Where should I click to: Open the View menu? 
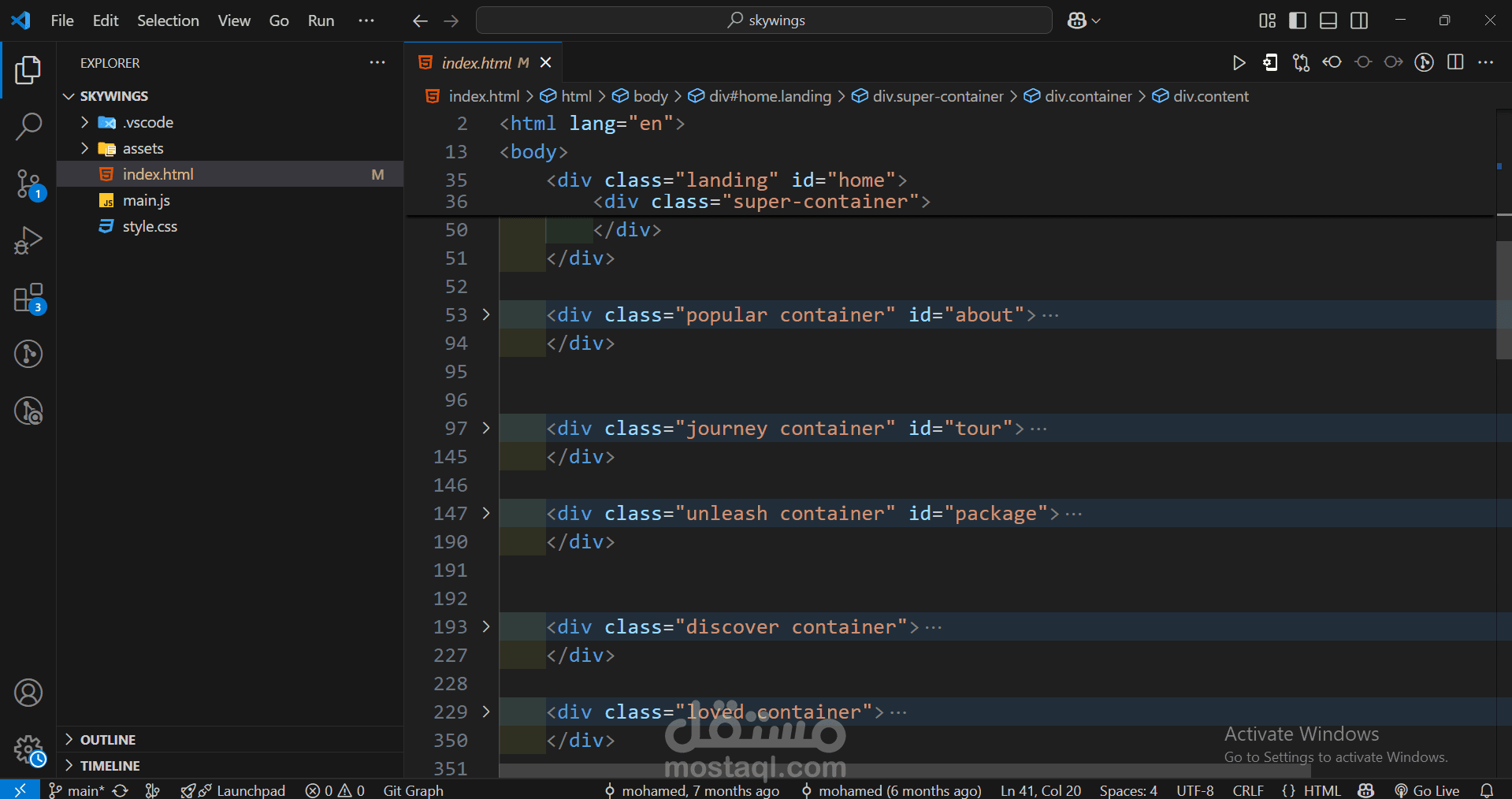234,20
